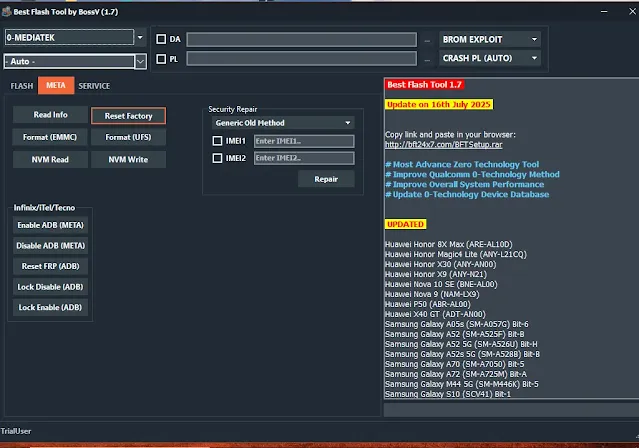Enable the DA checkbox
Viewport: 639px width, 448px height.
[161, 39]
